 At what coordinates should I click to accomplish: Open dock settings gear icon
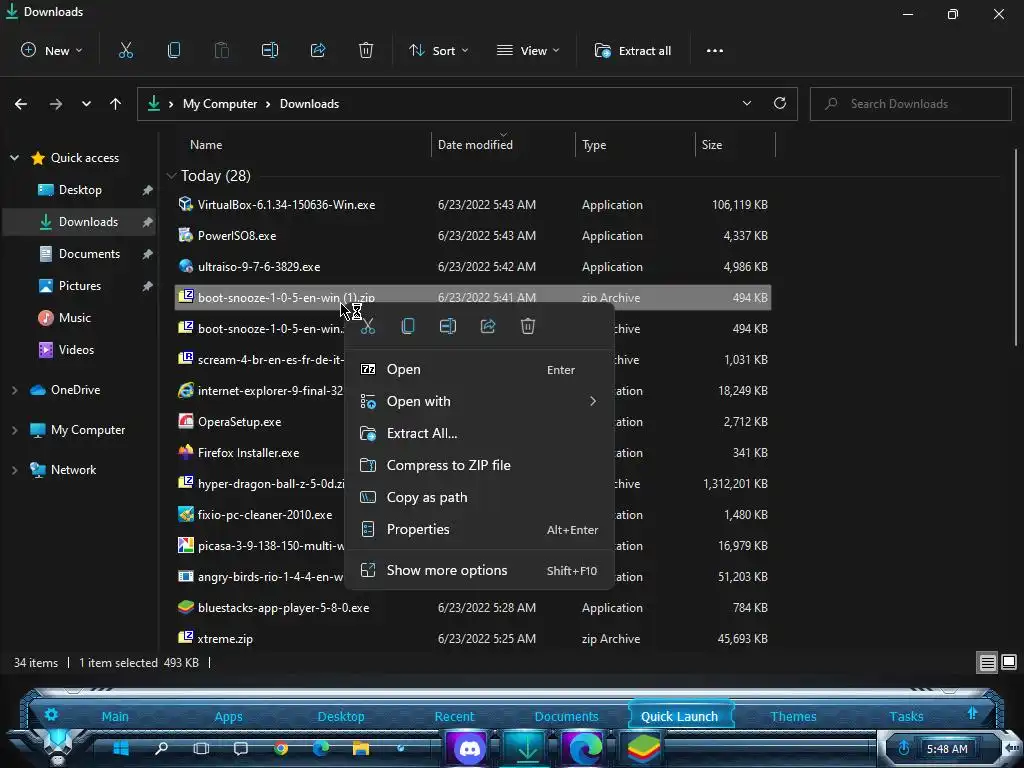(52, 714)
